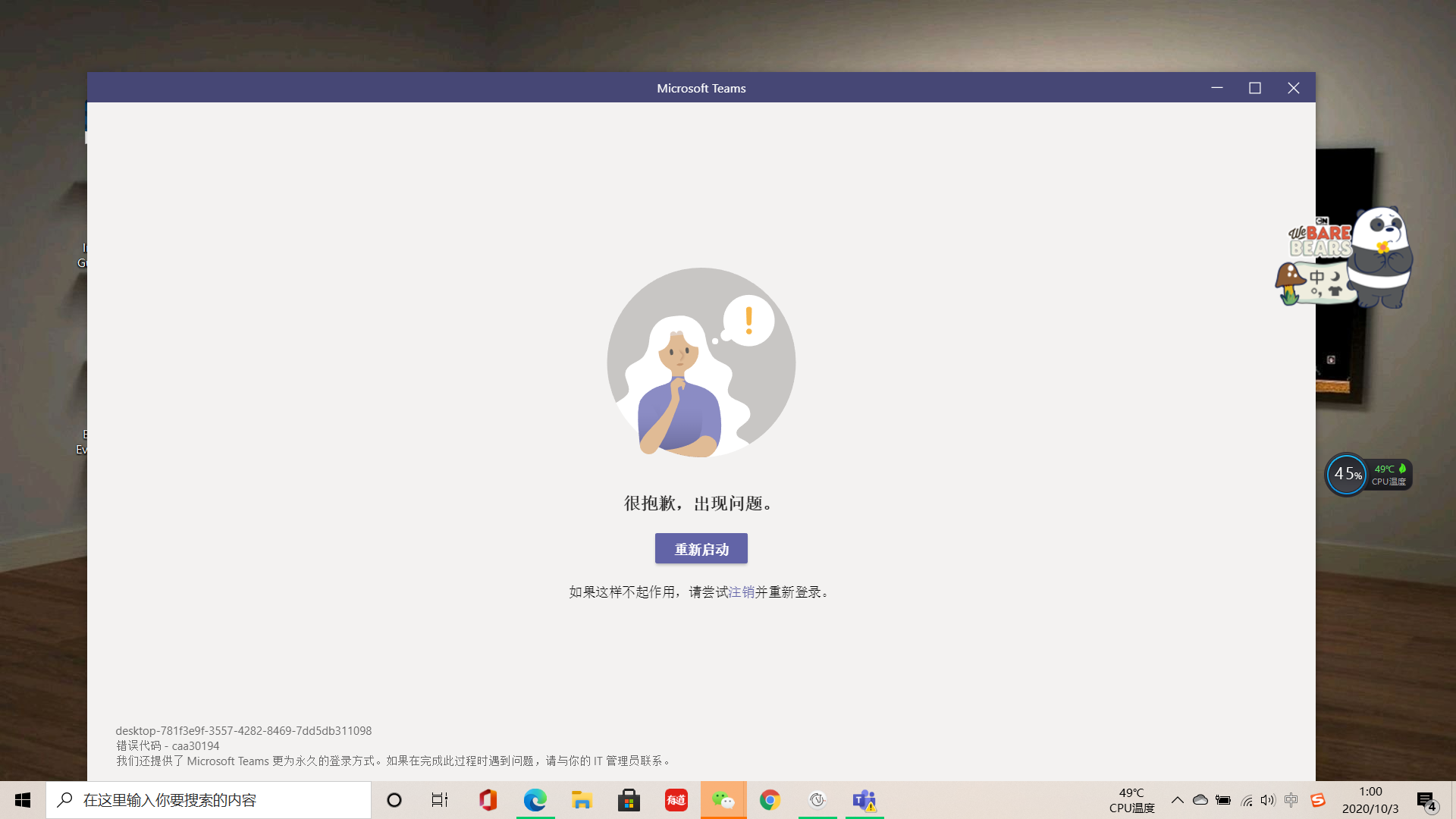Click Sogou input S icon in tray
This screenshot has width=1456, height=819.
tap(1318, 800)
